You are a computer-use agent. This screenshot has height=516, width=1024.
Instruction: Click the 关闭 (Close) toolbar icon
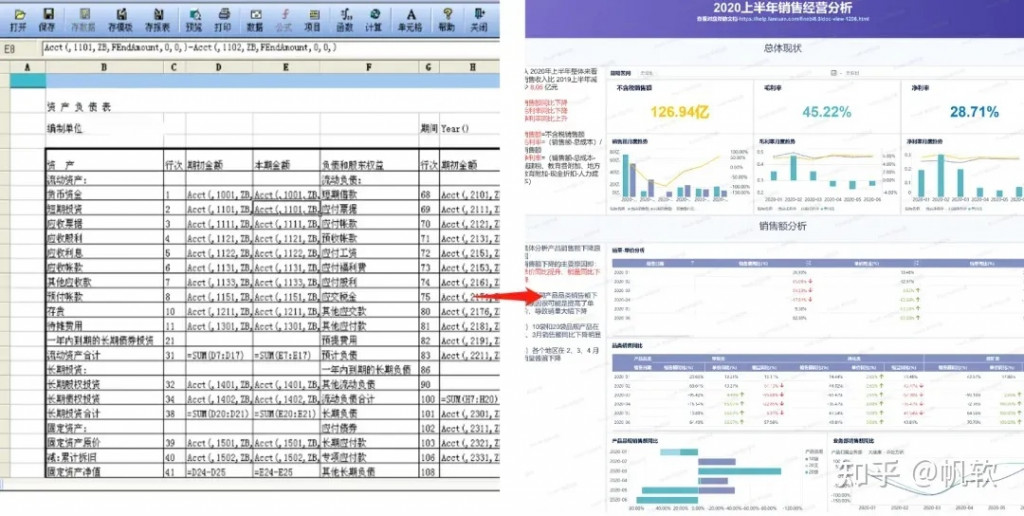tap(479, 20)
